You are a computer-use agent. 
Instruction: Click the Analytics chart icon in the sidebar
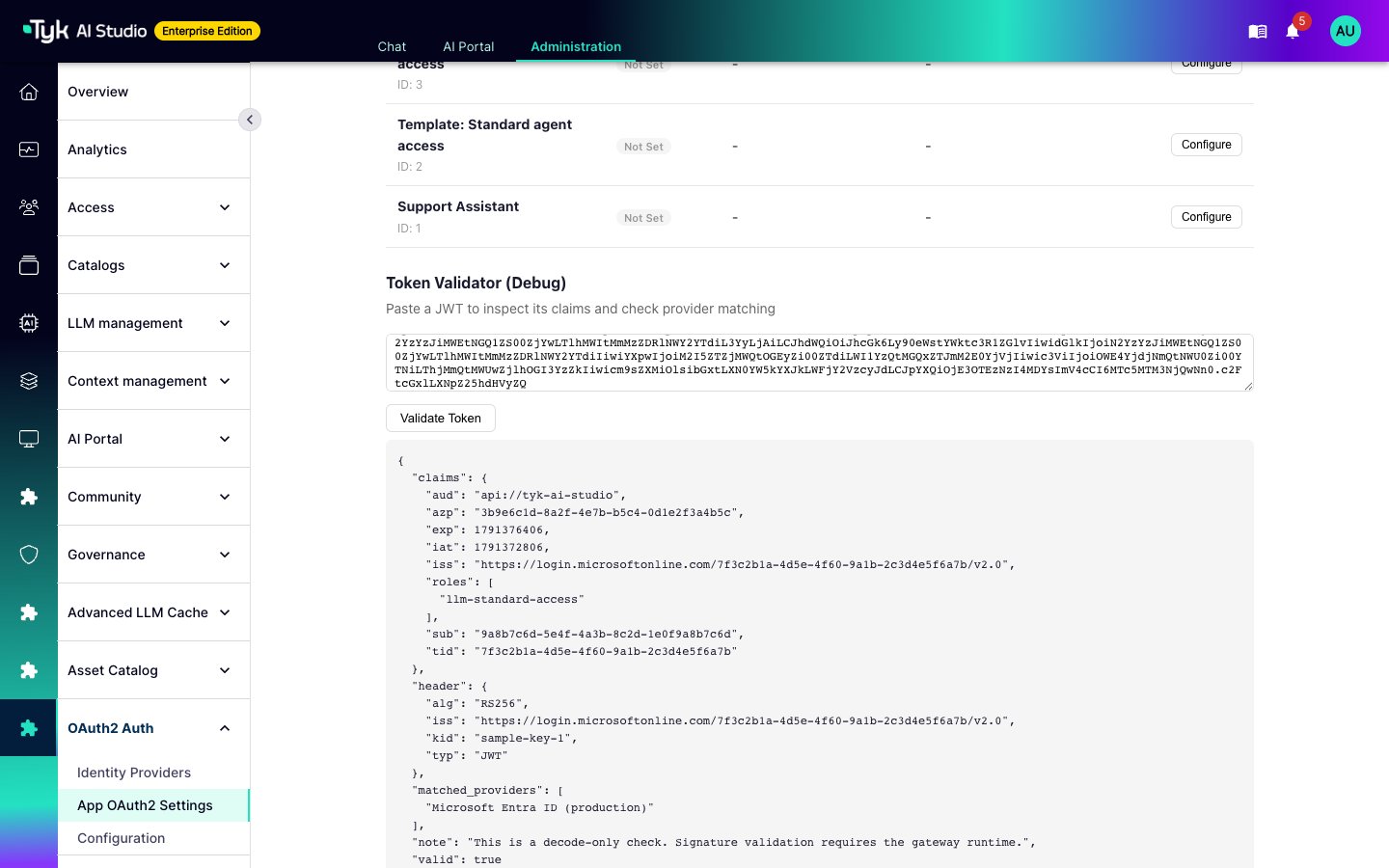tap(29, 149)
